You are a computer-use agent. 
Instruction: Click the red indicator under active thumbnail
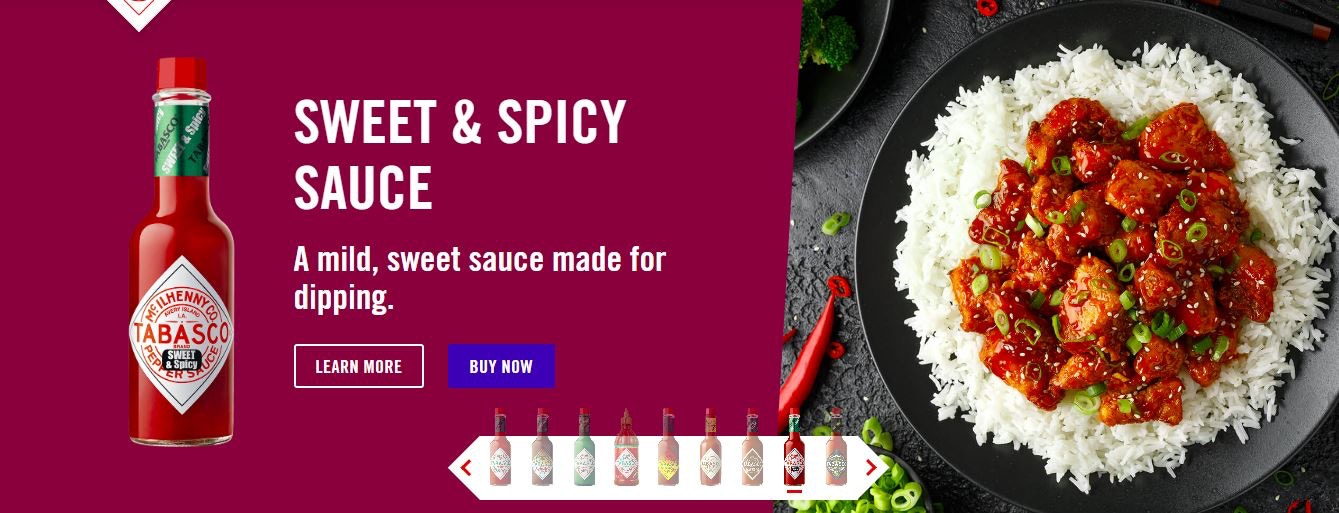pyautogui.click(x=794, y=491)
